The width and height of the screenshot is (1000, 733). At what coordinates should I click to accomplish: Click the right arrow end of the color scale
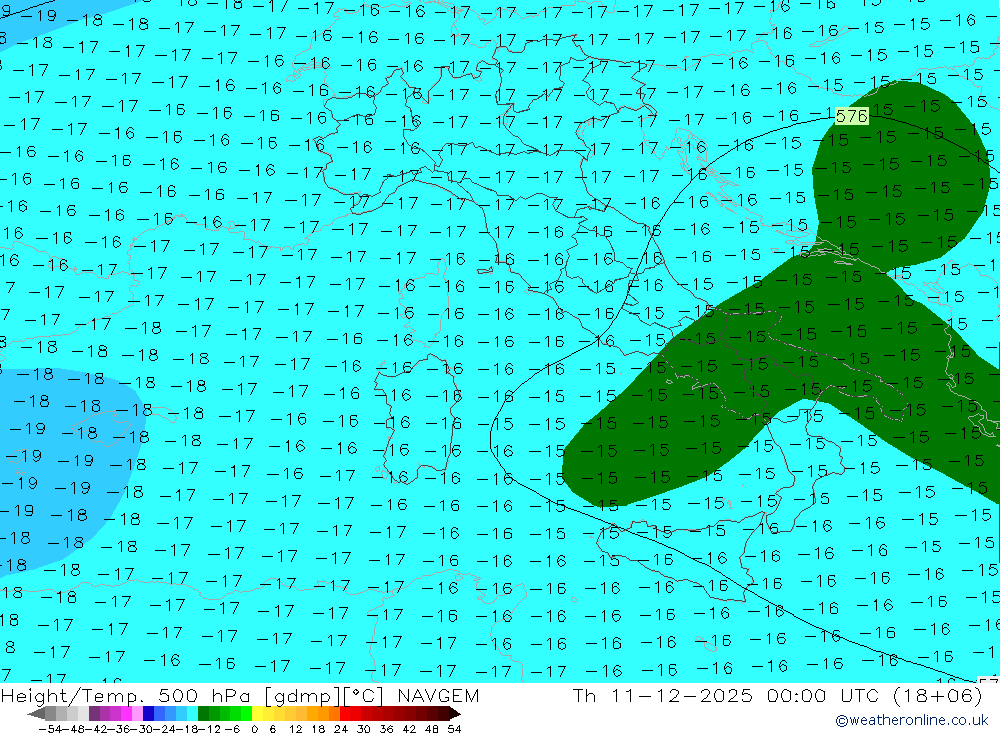(455, 714)
